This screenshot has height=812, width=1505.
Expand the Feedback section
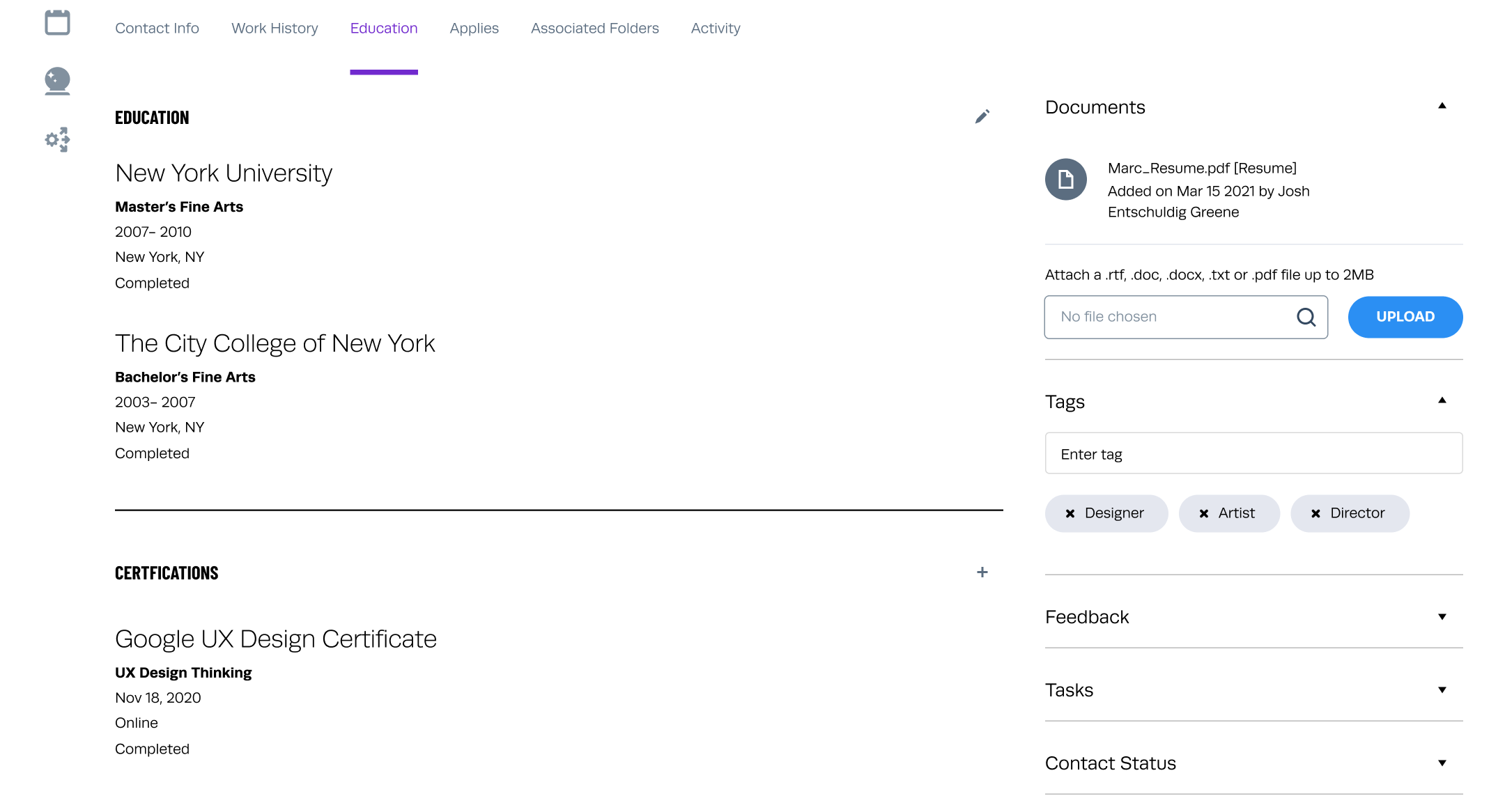click(1442, 617)
